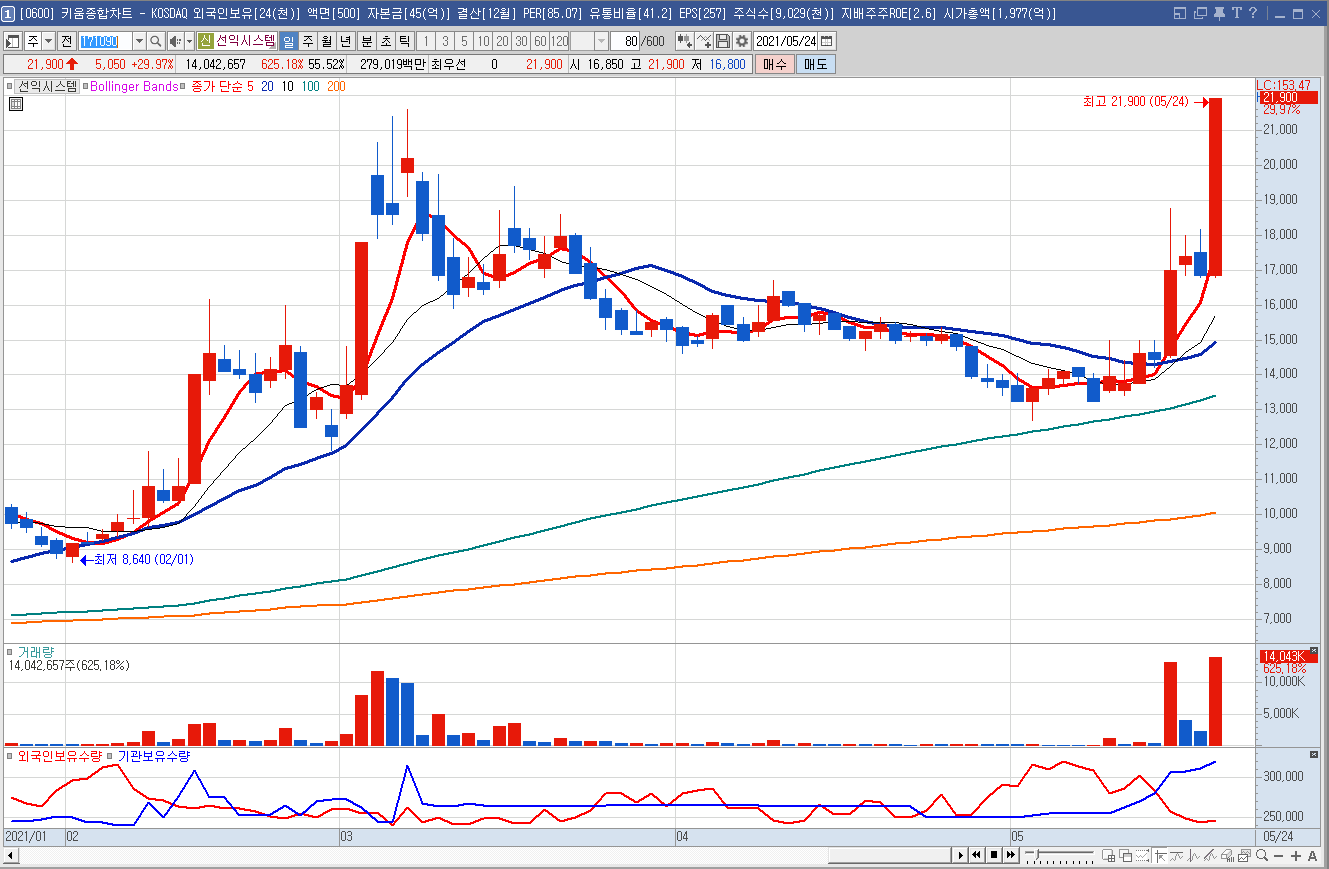Click the window layout icon in title bar
This screenshot has height=869, width=1329.
tap(1180, 13)
